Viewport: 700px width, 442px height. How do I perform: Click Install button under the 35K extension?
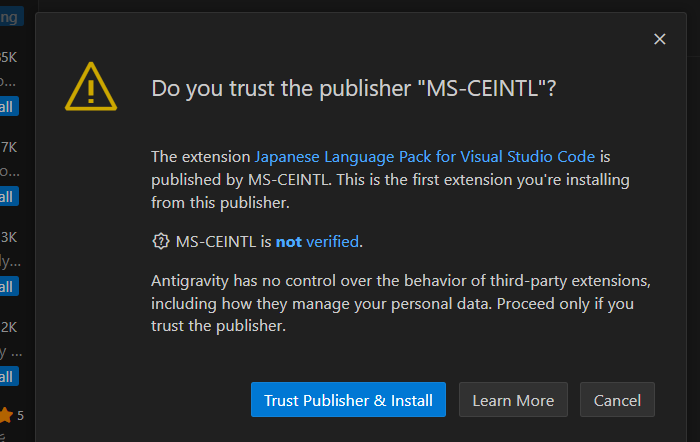pos(8,106)
